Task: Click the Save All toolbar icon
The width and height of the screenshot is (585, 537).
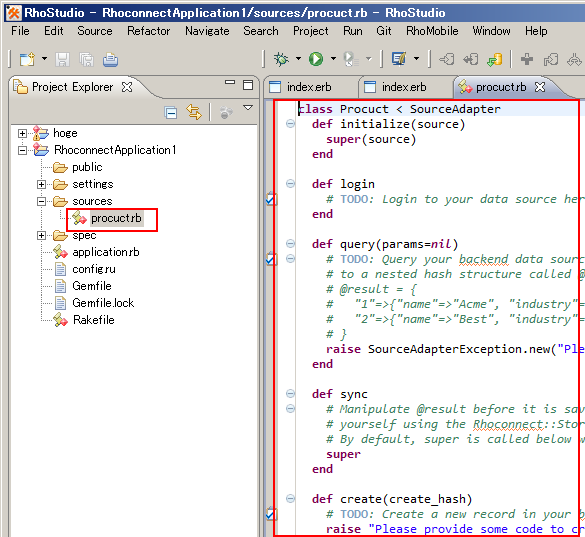Action: 87,59
